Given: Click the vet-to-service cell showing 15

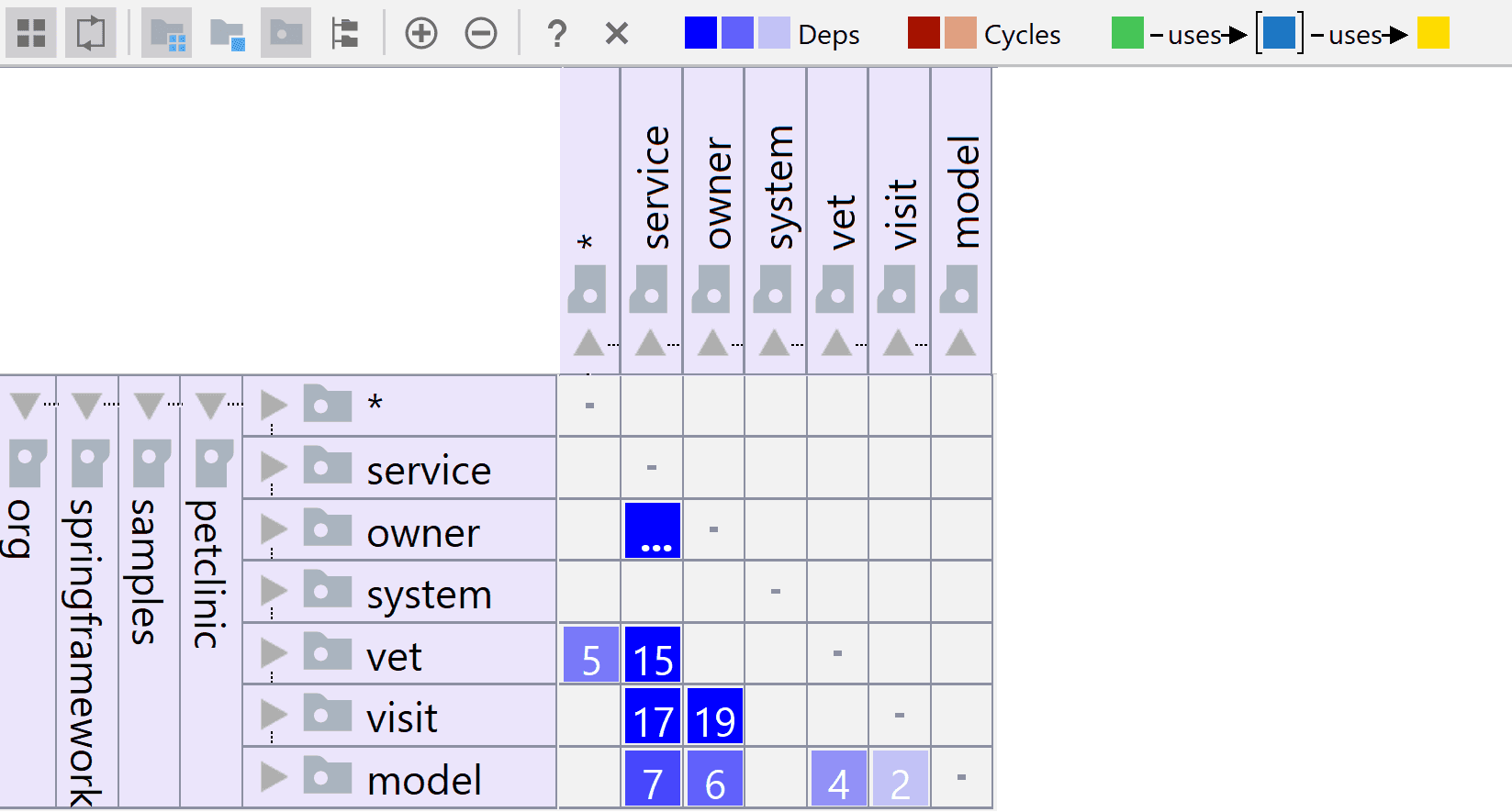Looking at the screenshot, I should pos(653,655).
